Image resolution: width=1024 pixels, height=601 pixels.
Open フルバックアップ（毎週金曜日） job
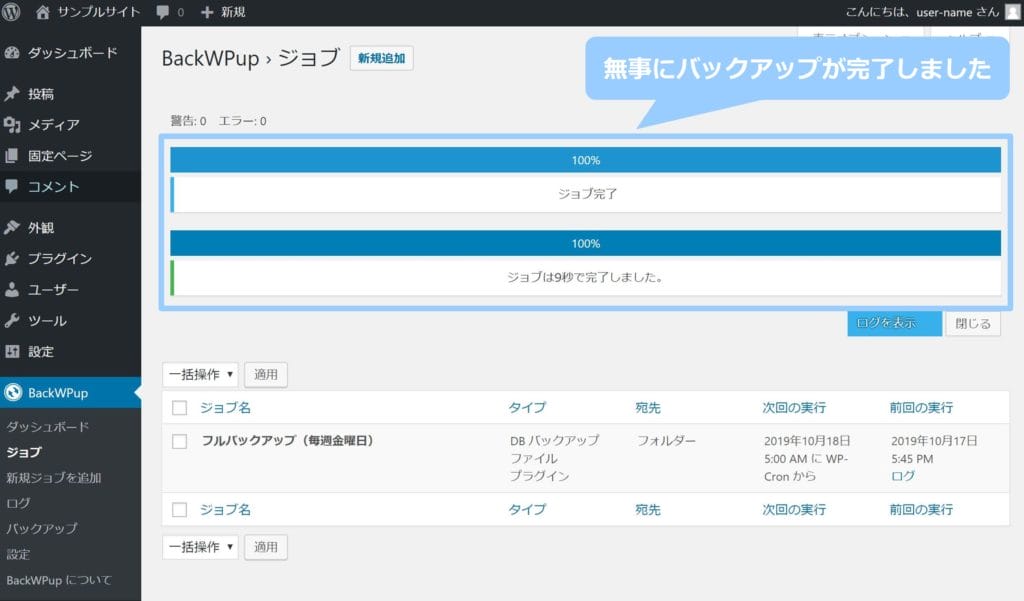[x=287, y=440]
